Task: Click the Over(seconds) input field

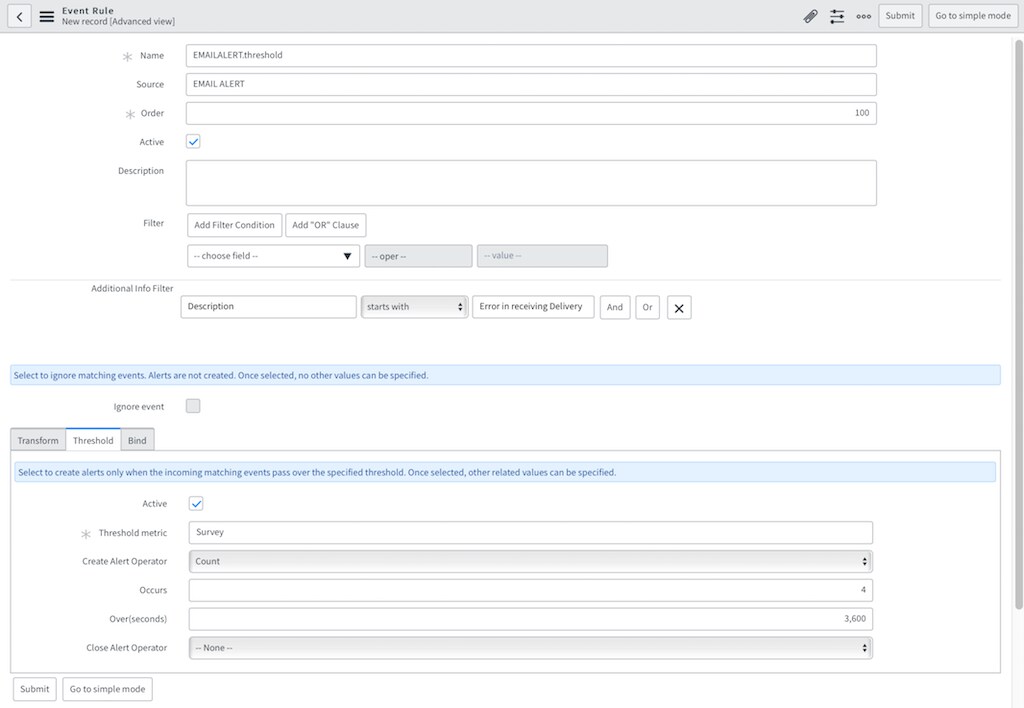Action: point(530,619)
